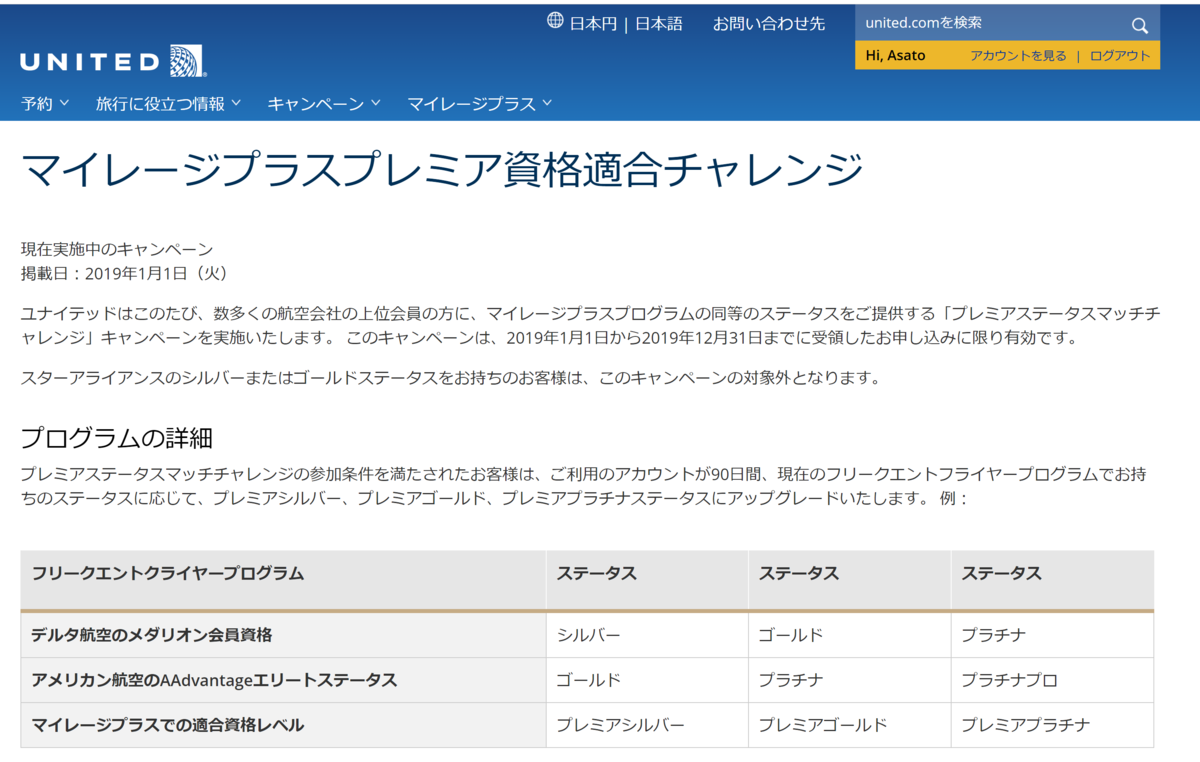Click the ログアウト link
The width and height of the screenshot is (1200, 762).
click(1118, 56)
